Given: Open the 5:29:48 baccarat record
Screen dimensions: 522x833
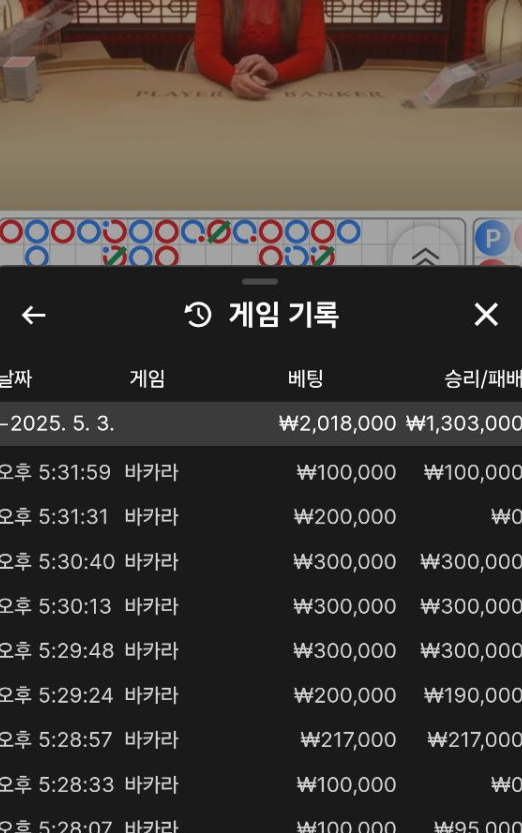Looking at the screenshot, I should (261, 651).
